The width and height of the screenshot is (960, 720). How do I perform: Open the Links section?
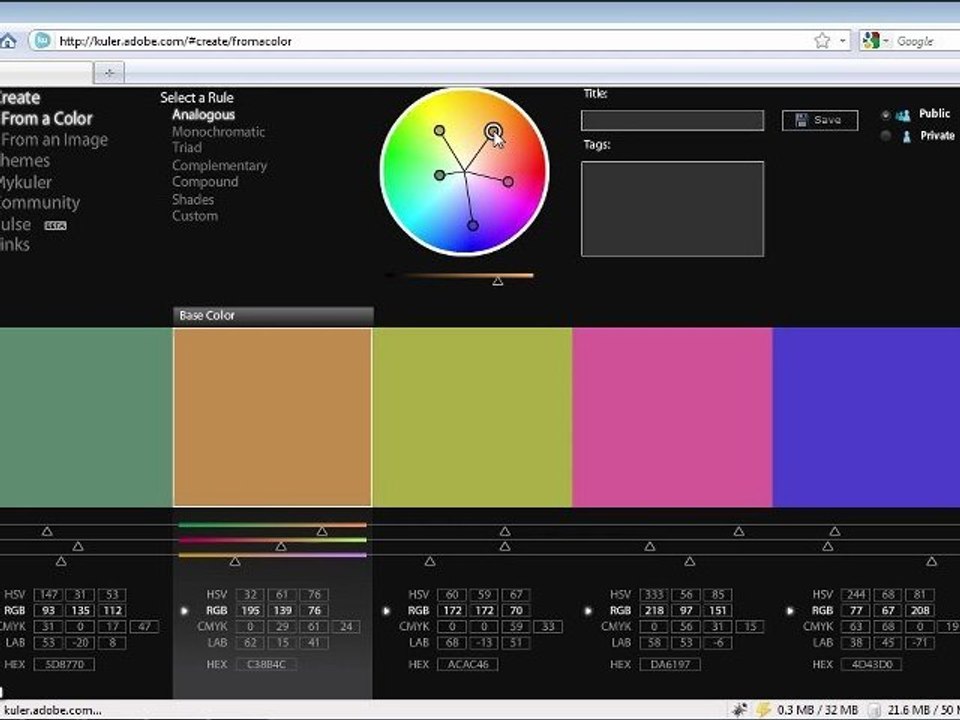15,244
